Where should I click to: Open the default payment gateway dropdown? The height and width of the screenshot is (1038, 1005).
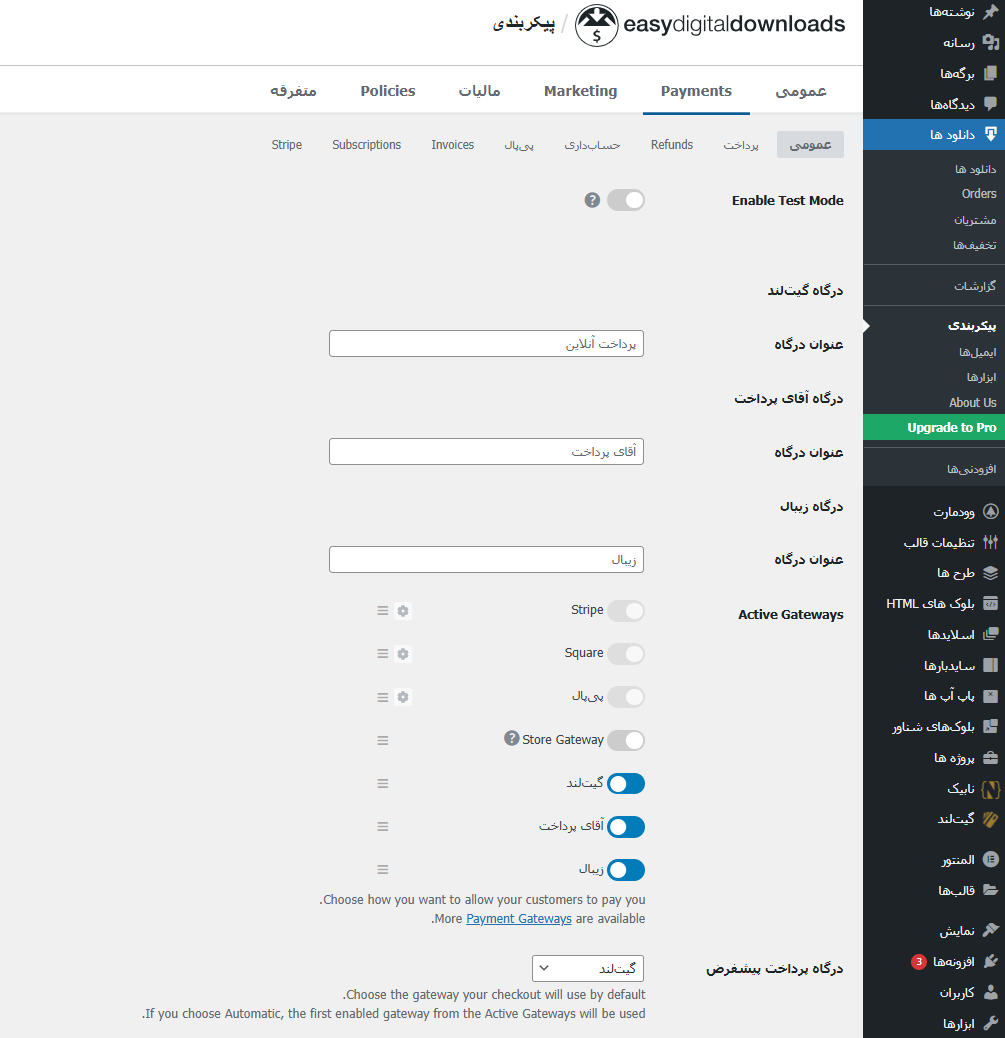point(588,968)
